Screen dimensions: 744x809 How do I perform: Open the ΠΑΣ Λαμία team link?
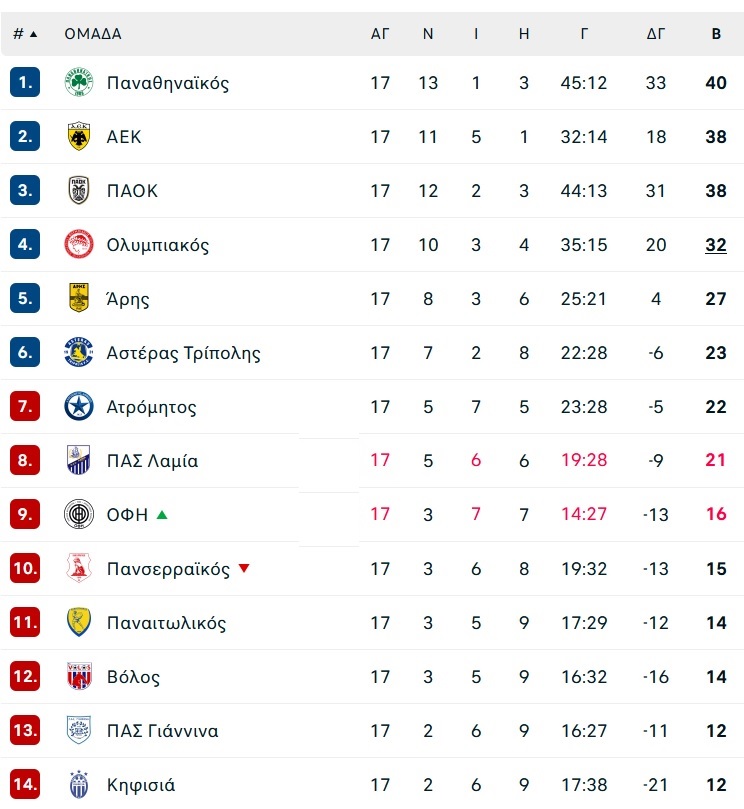pyautogui.click(x=152, y=461)
